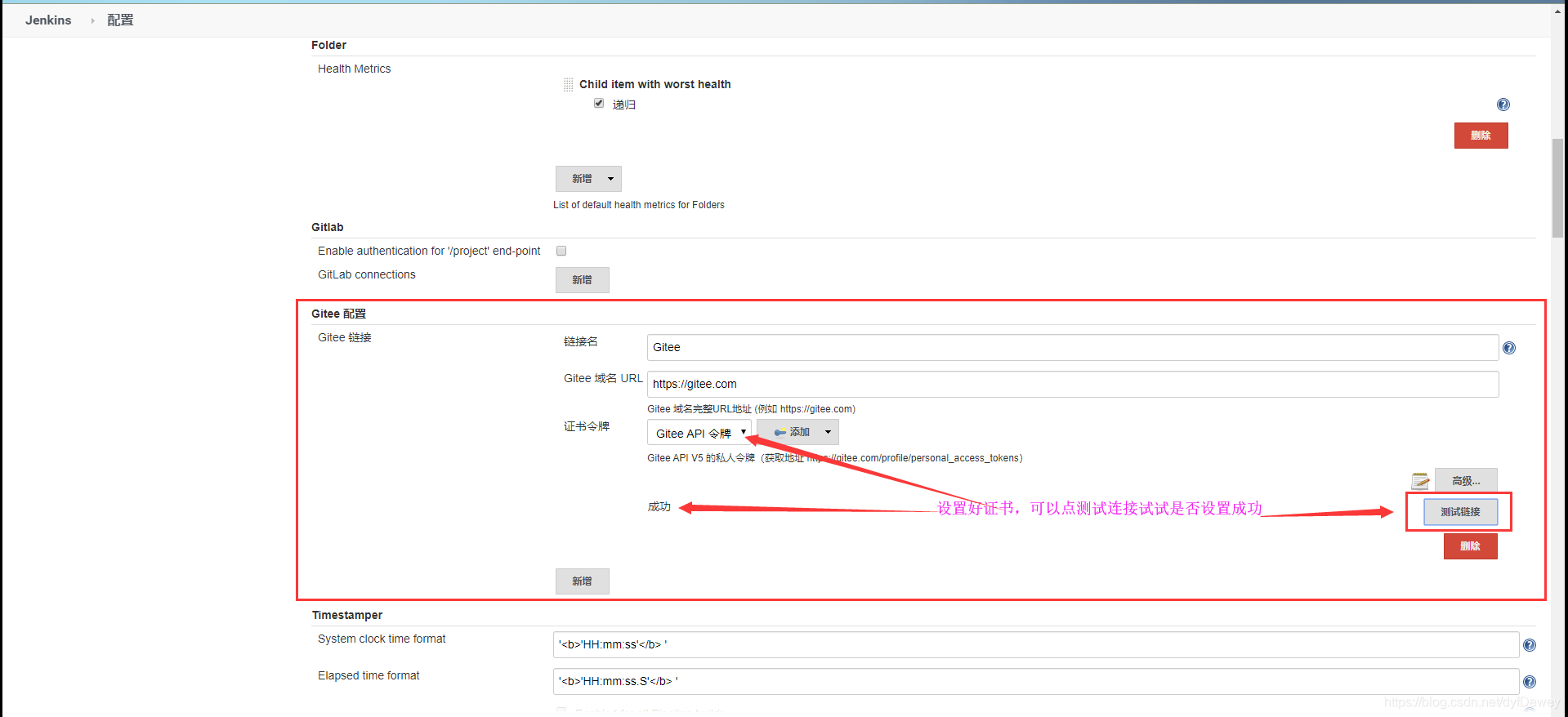This screenshot has height=717, width=1568.
Task: Add a new Gitee connection with 新增
Action: pos(582,581)
